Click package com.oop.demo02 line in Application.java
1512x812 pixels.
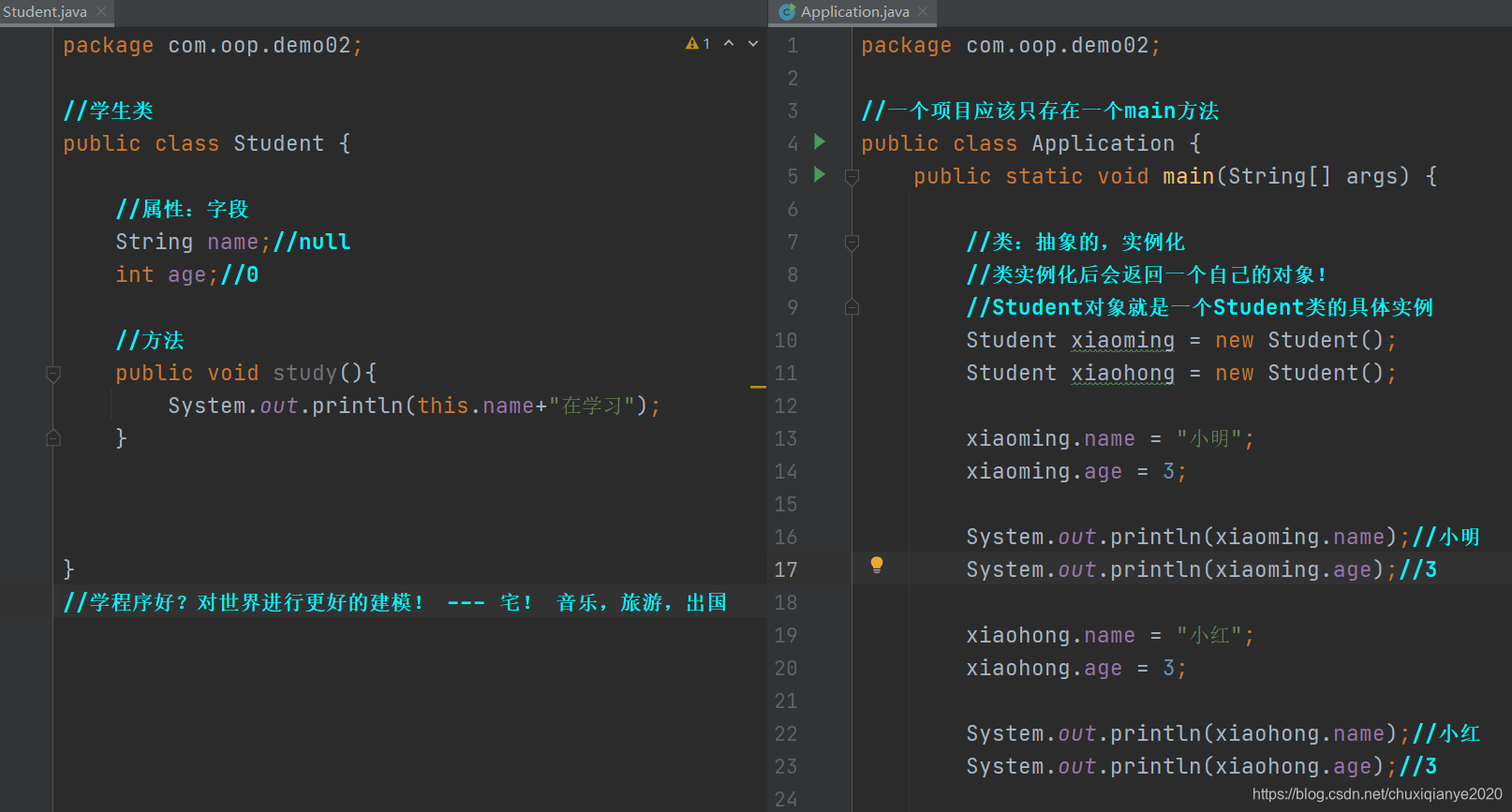pos(1011,46)
